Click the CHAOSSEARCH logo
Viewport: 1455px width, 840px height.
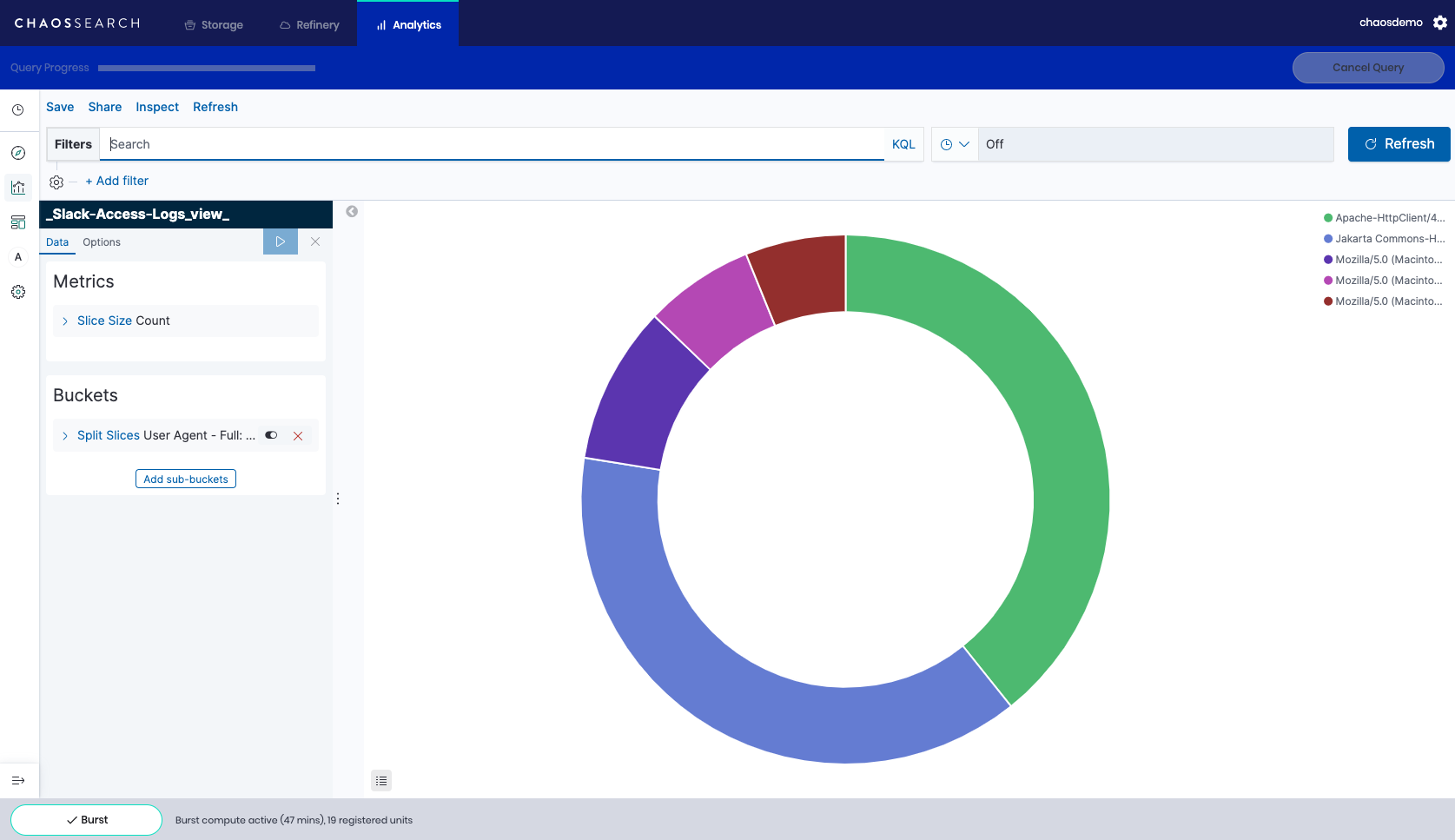coord(77,23)
